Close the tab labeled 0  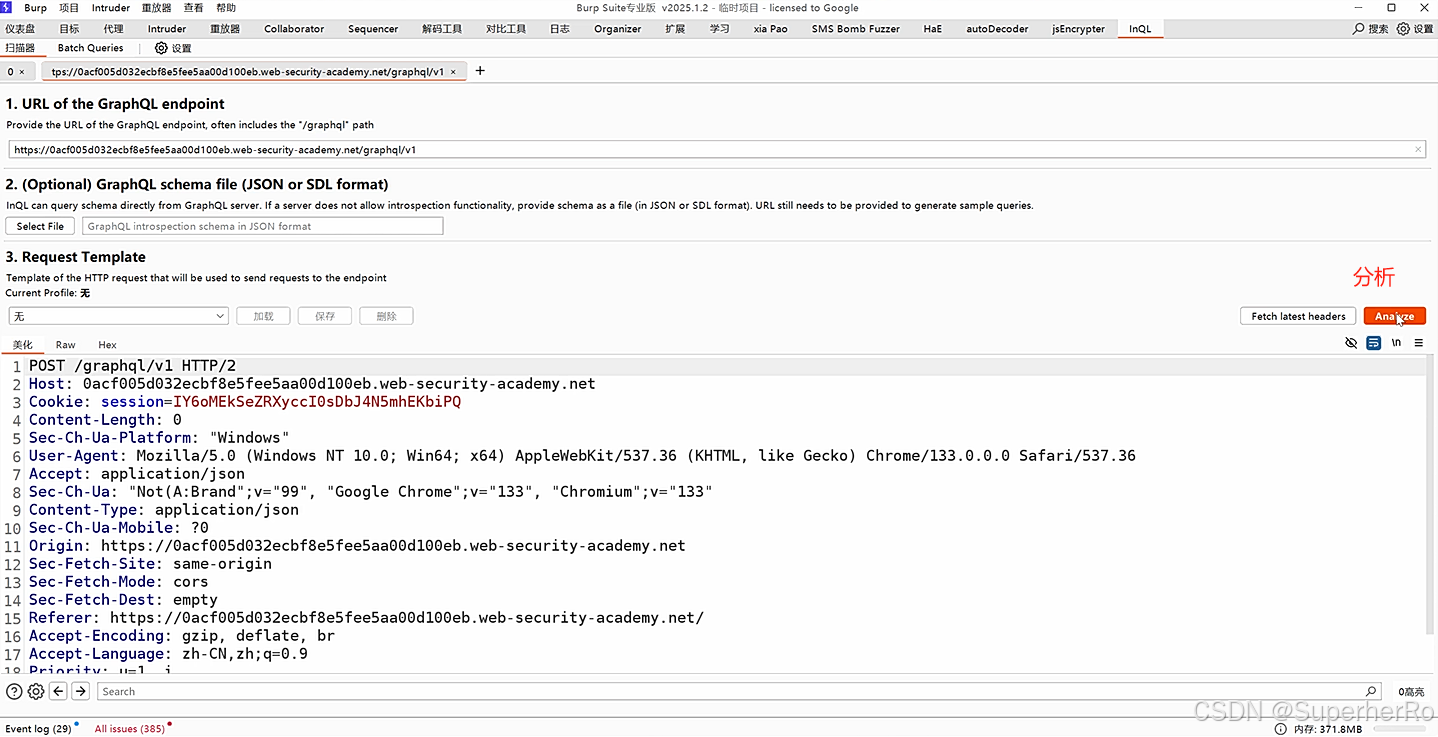pos(22,72)
